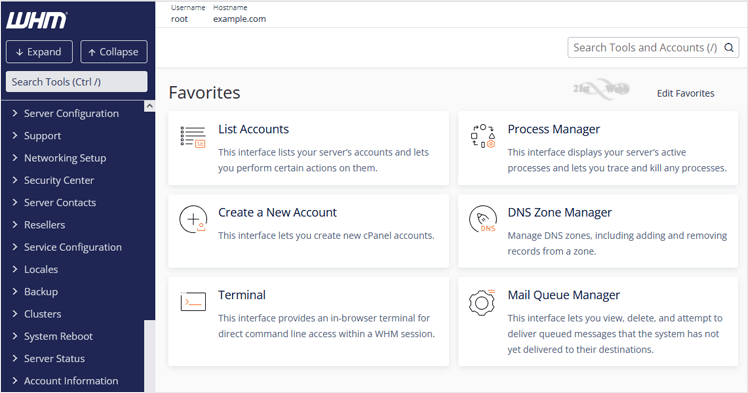Focus the Search Tools (Ctrl /) field
The image size is (748, 393).
(76, 82)
